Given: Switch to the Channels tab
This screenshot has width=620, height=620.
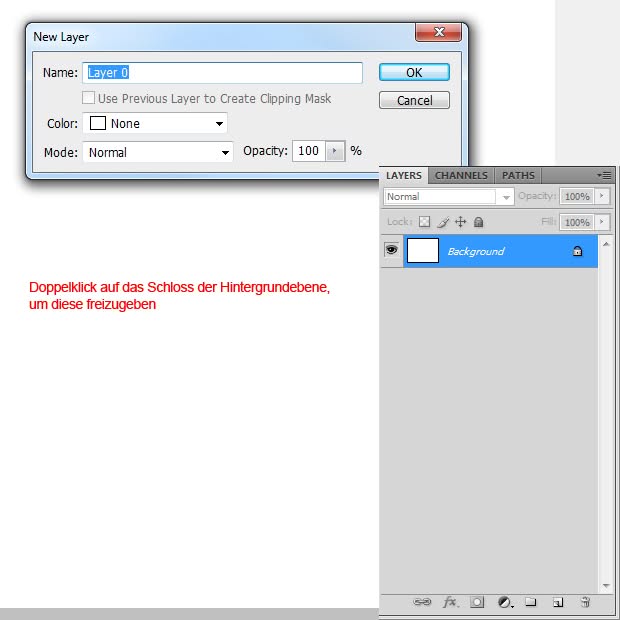Looking at the screenshot, I should click(x=461, y=176).
